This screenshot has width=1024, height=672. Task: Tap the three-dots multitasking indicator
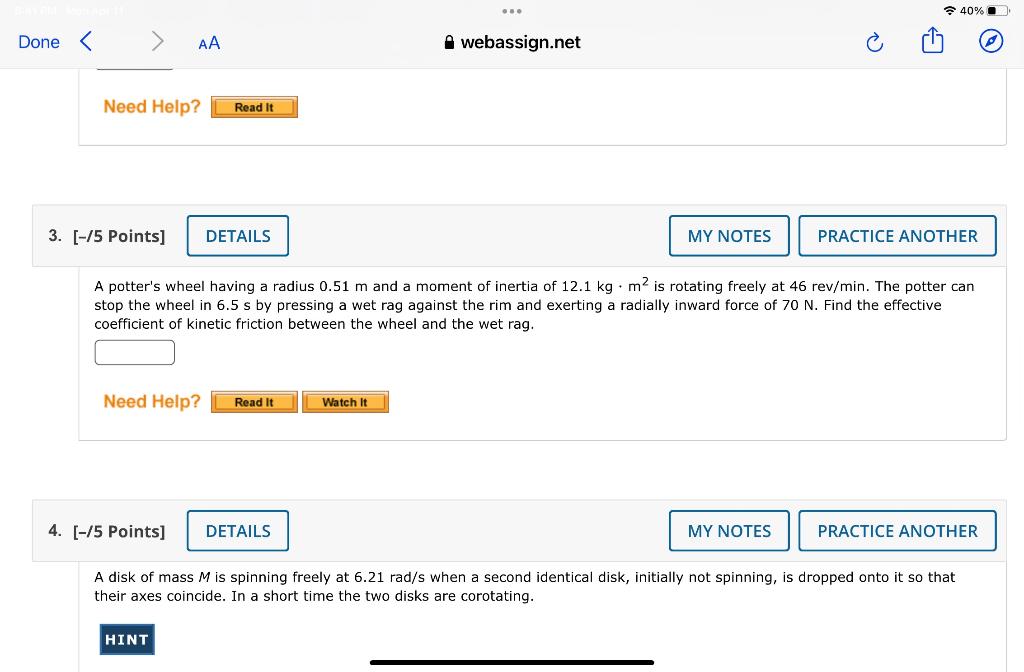coord(512,12)
